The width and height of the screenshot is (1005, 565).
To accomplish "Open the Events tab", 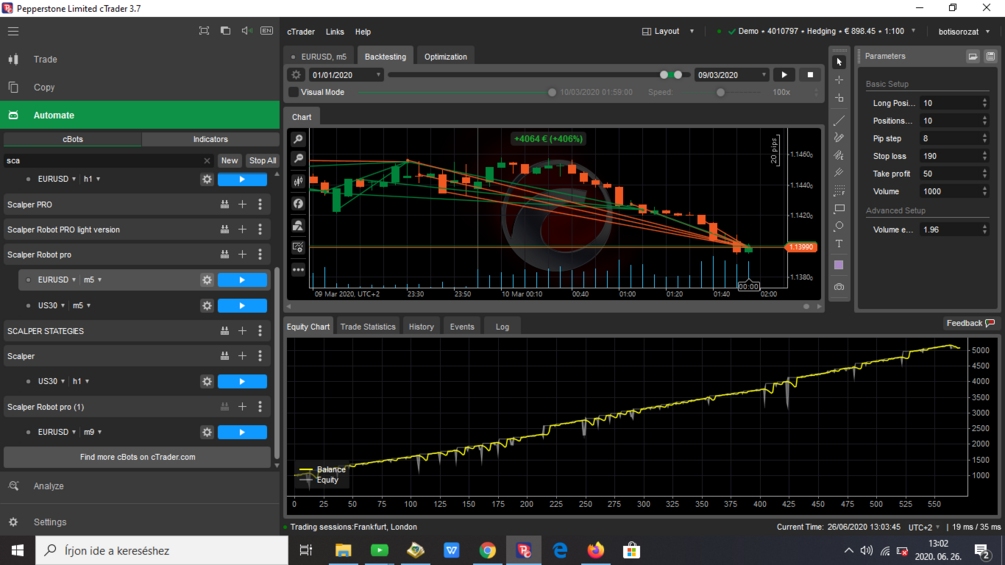I will pyautogui.click(x=461, y=327).
